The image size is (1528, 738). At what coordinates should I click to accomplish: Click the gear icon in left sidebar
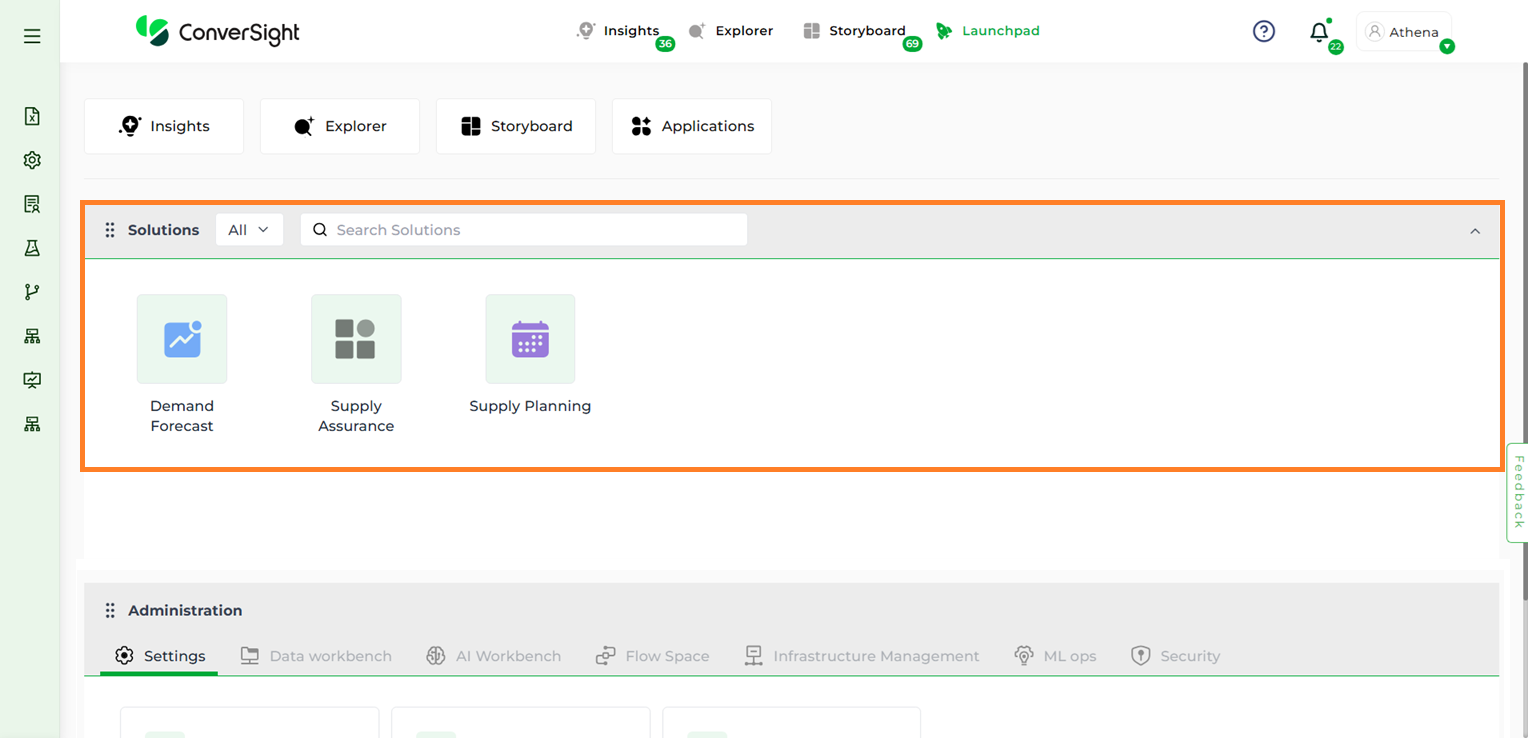pos(32,160)
